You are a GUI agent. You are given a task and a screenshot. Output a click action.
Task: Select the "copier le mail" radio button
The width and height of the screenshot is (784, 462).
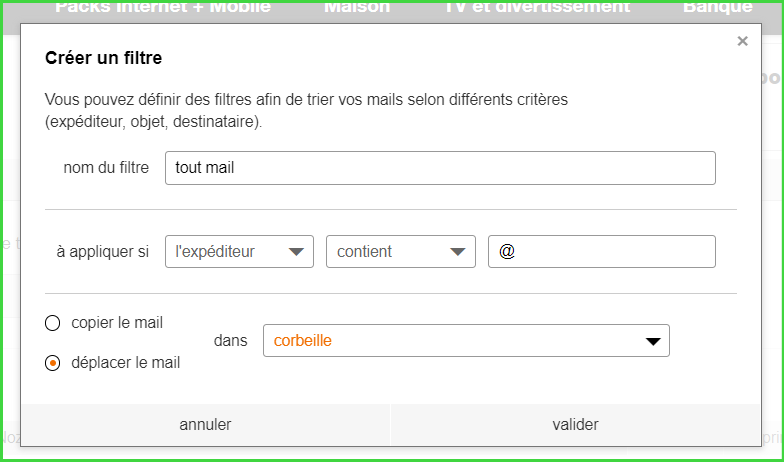click(53, 323)
